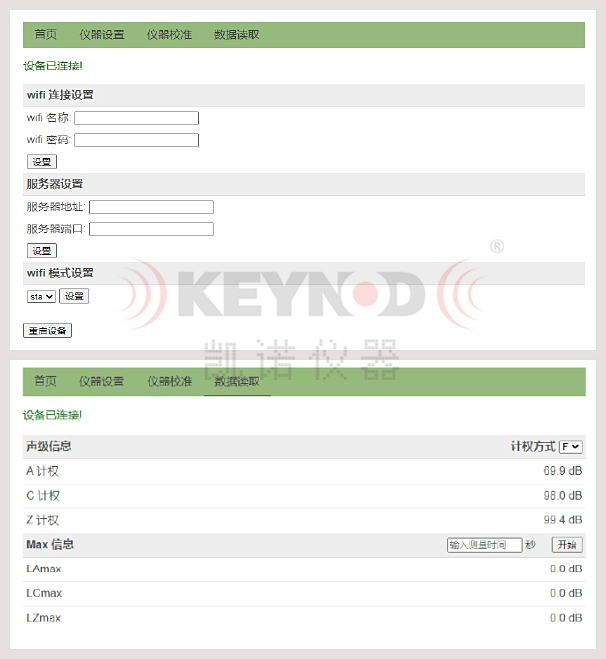606x659 pixels.
Task: Open 仪器设置 tab above wifi settings
Action: 102,35
